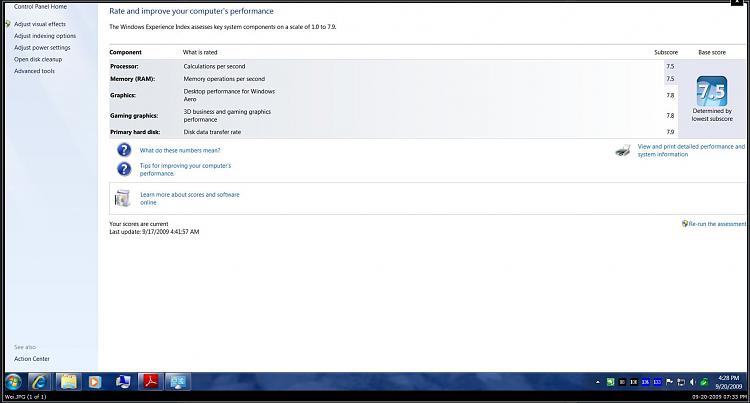Click the Last update timestamp line

coord(154,232)
